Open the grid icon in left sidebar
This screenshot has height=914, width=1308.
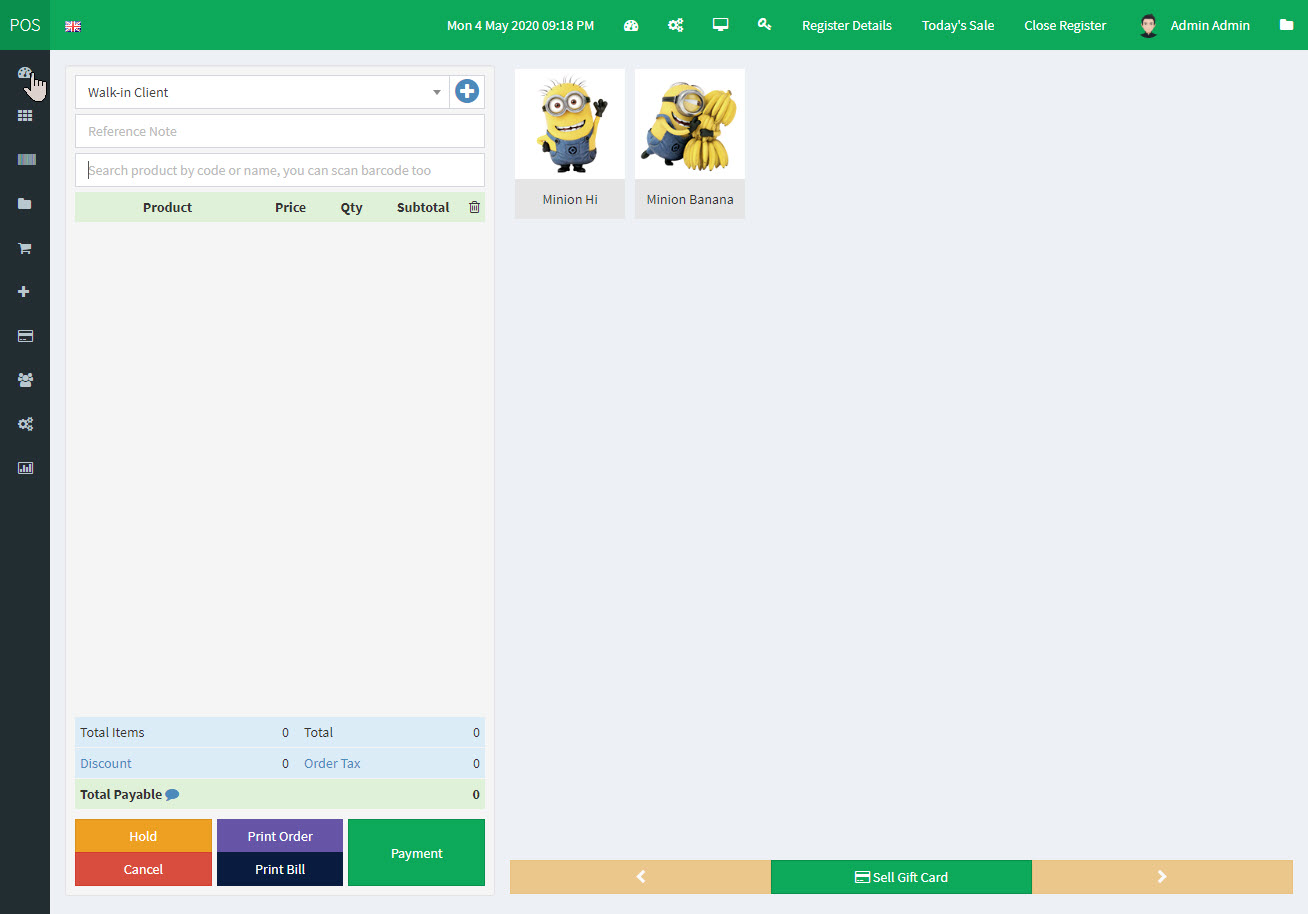click(25, 116)
